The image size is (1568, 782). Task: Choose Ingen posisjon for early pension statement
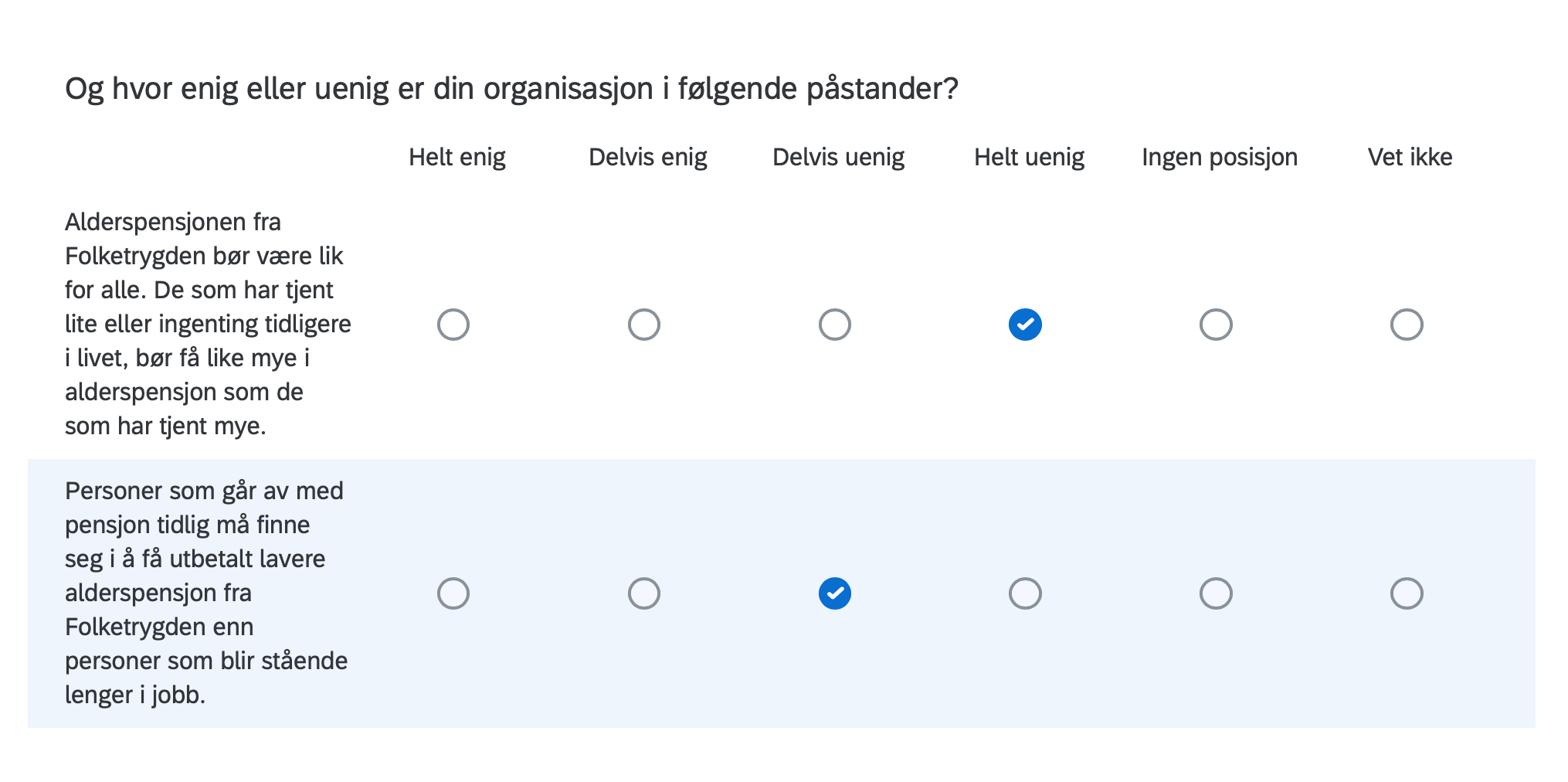point(1216,593)
